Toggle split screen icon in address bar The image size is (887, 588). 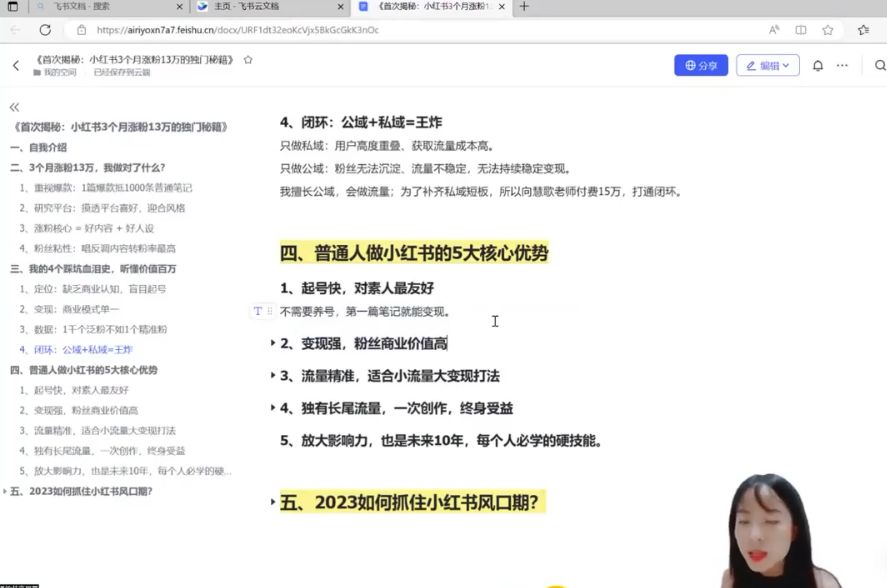pyautogui.click(x=800, y=30)
